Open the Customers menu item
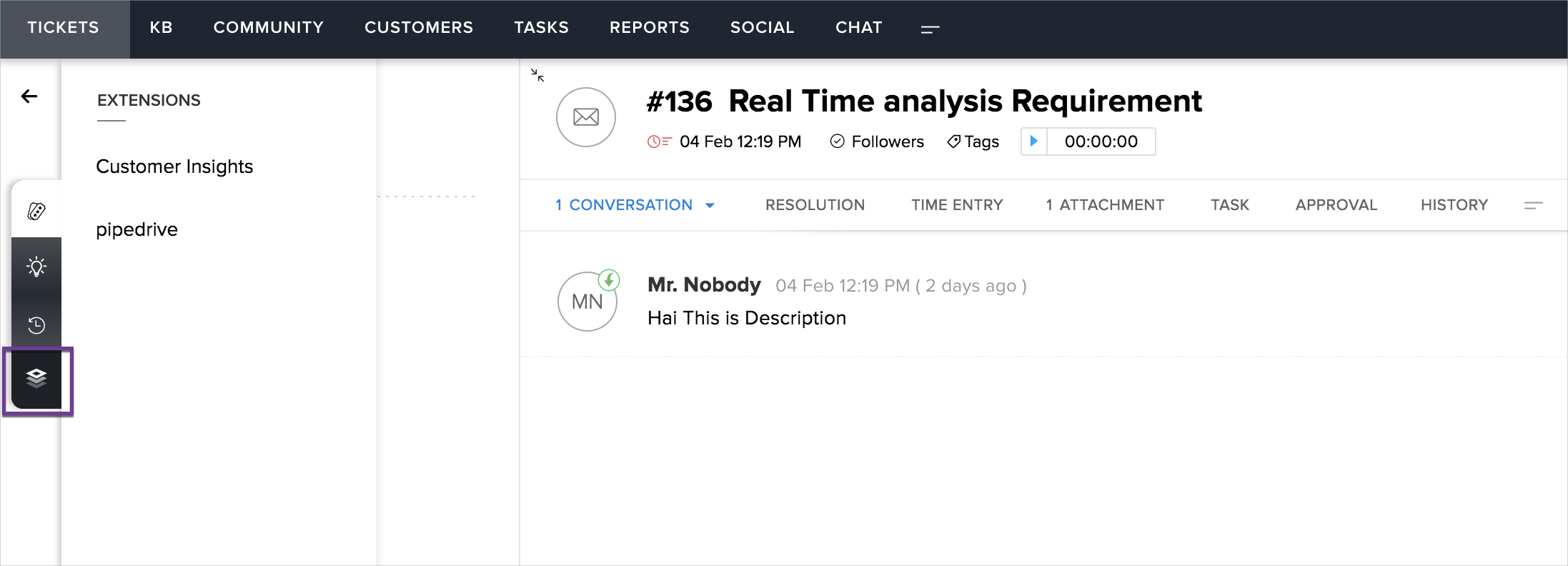Viewport: 1568px width, 566px height. tap(419, 28)
